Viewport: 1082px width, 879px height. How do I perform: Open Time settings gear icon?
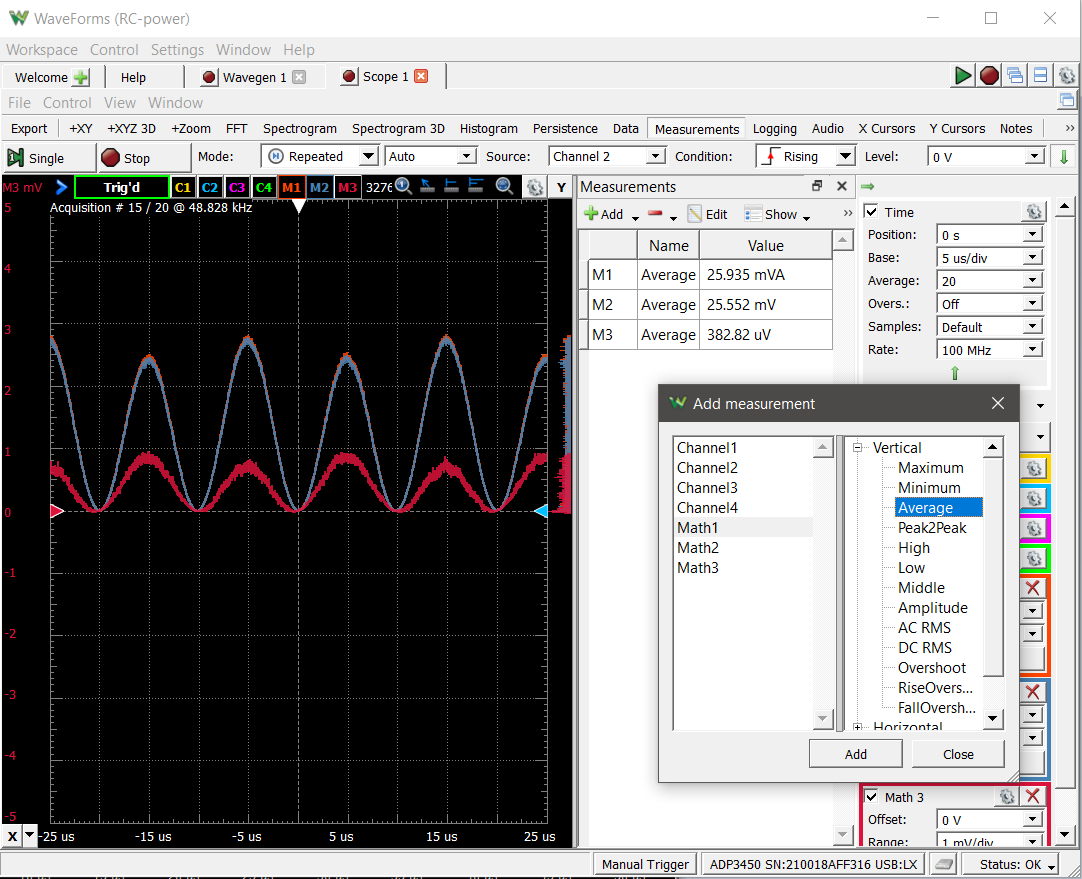[1033, 212]
